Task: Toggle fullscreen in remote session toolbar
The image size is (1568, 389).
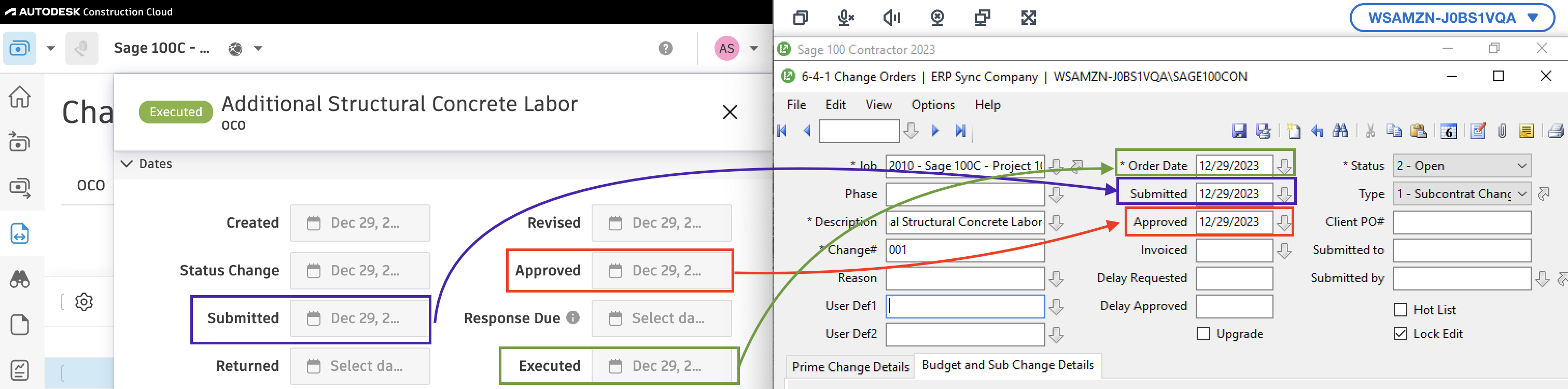Action: (x=1029, y=18)
